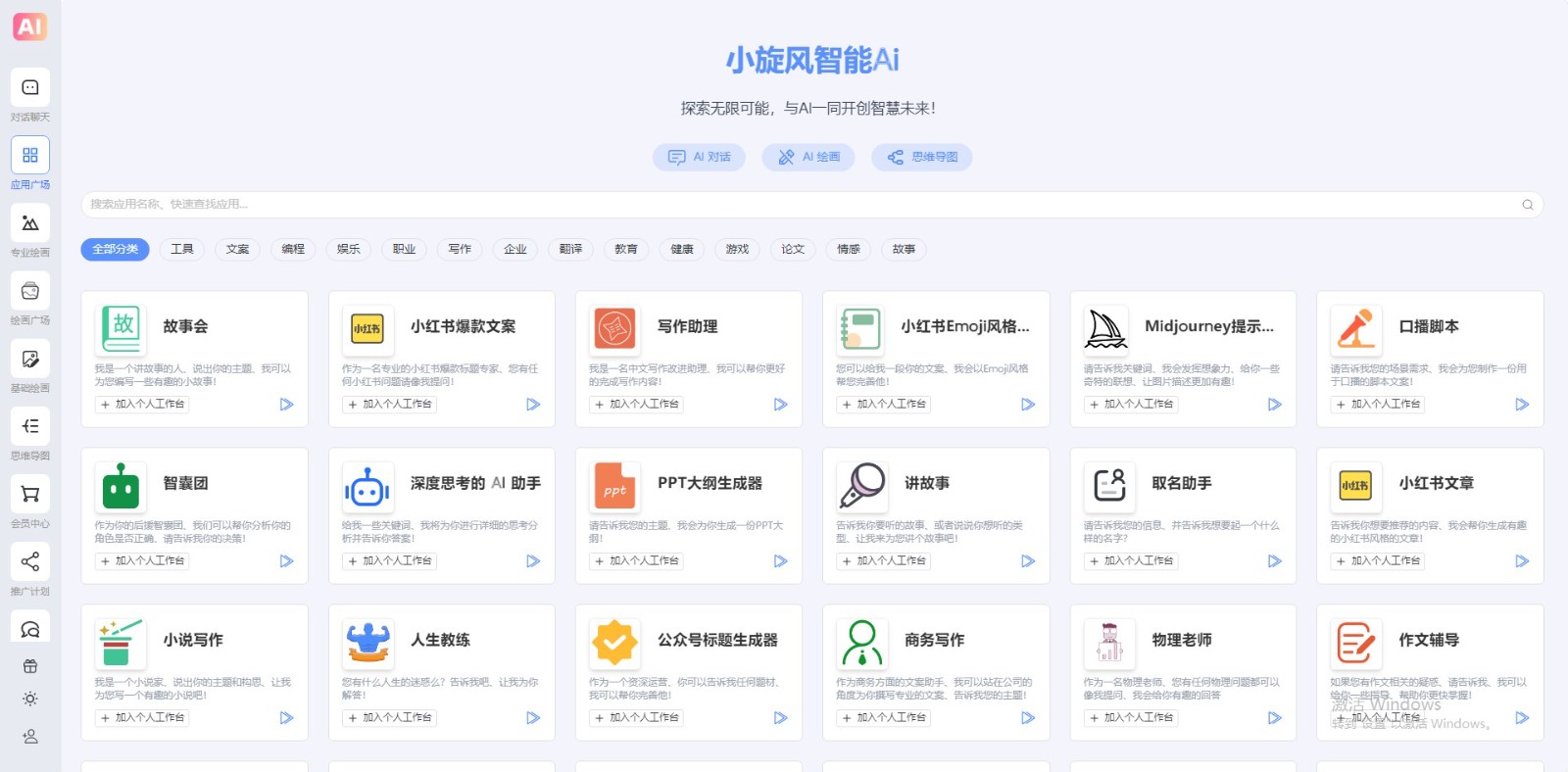Click the AI 绘画 button
The width and height of the screenshot is (1568, 772).
[x=808, y=157]
